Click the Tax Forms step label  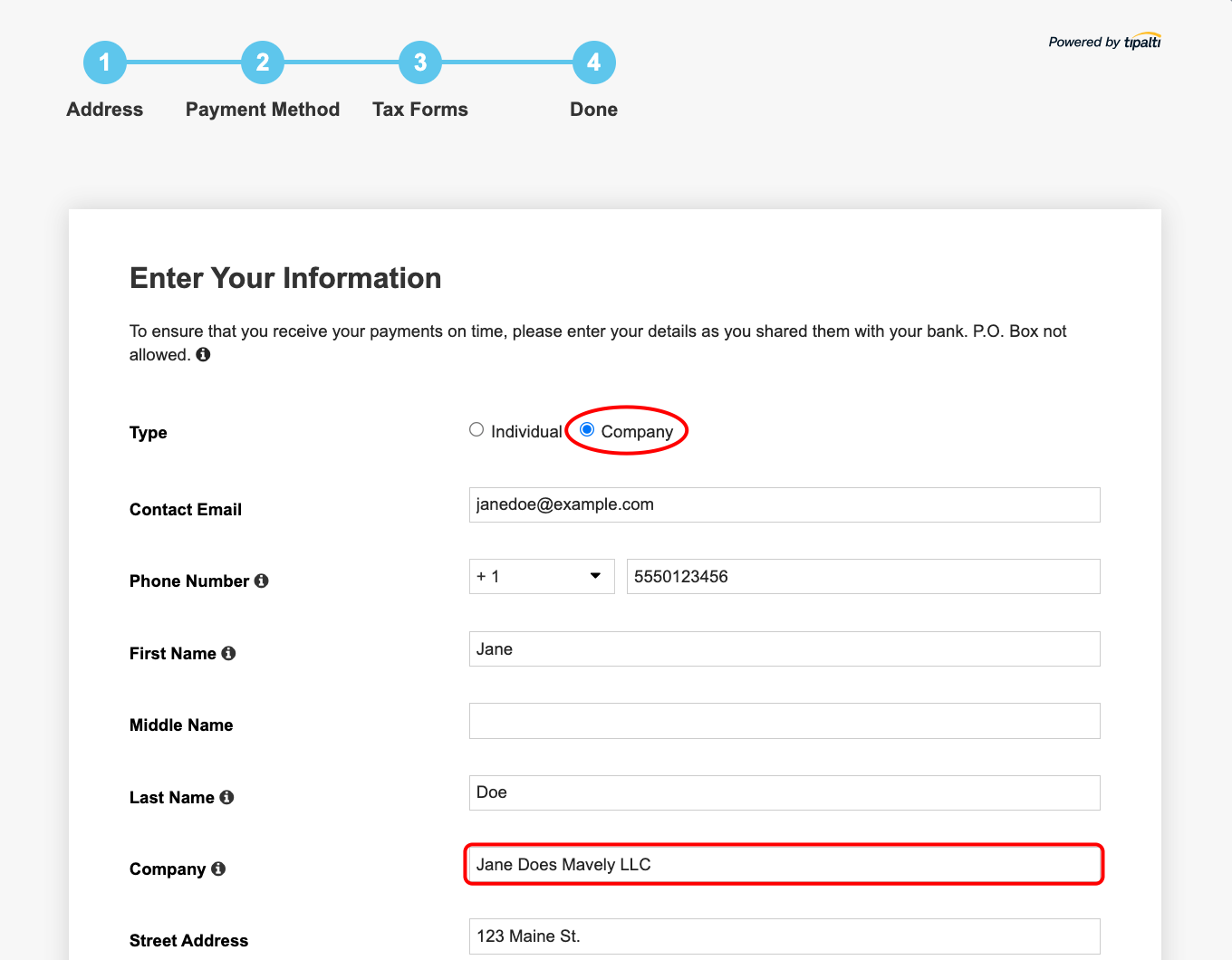coord(420,110)
